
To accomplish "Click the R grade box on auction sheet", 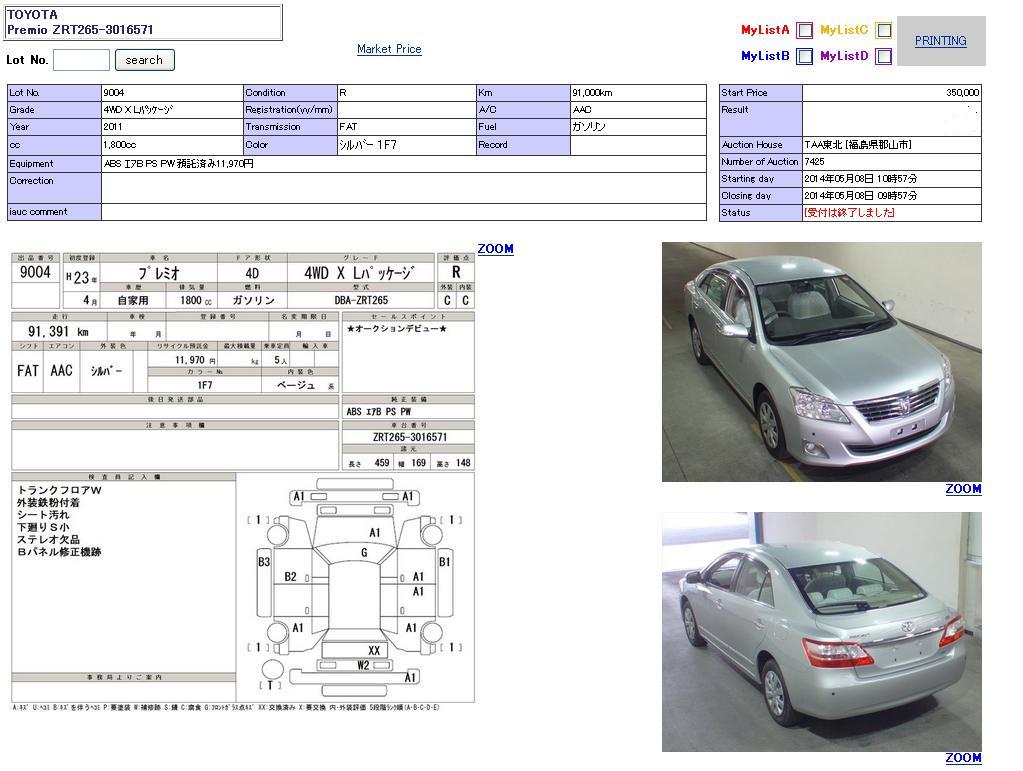I will [x=457, y=272].
